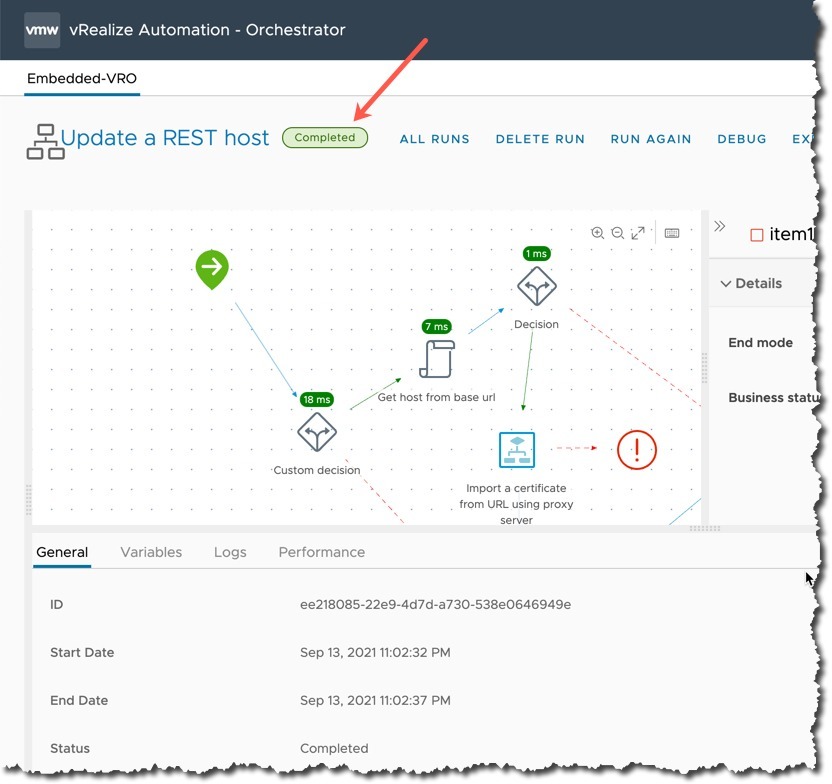The image size is (832, 784).
Task: Click the 18 ms duration badge
Action: pos(317,399)
